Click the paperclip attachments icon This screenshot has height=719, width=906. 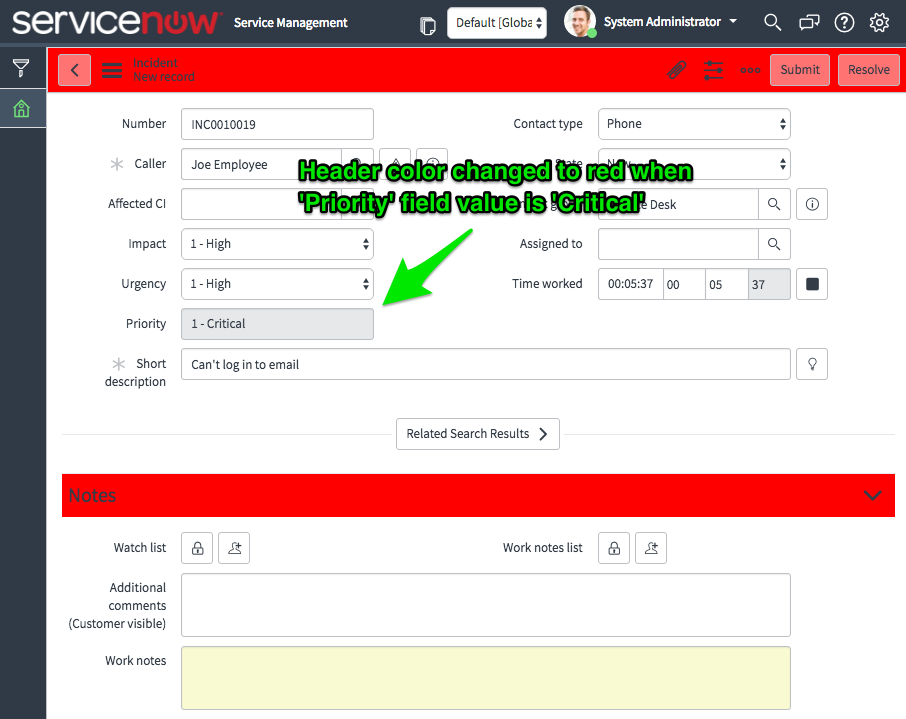(677, 70)
